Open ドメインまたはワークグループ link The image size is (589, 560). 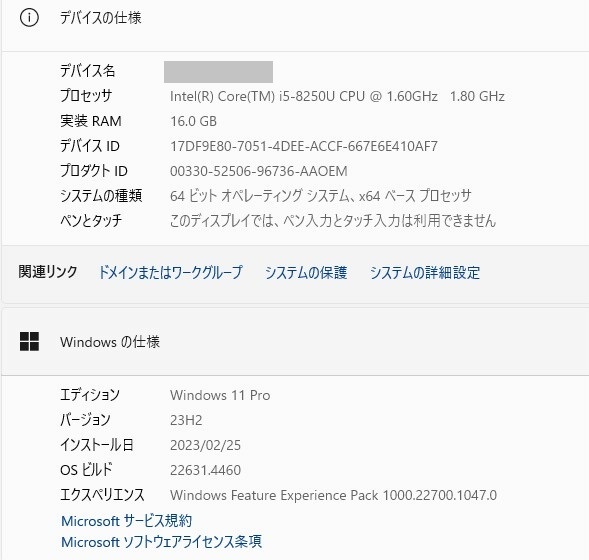click(x=171, y=272)
